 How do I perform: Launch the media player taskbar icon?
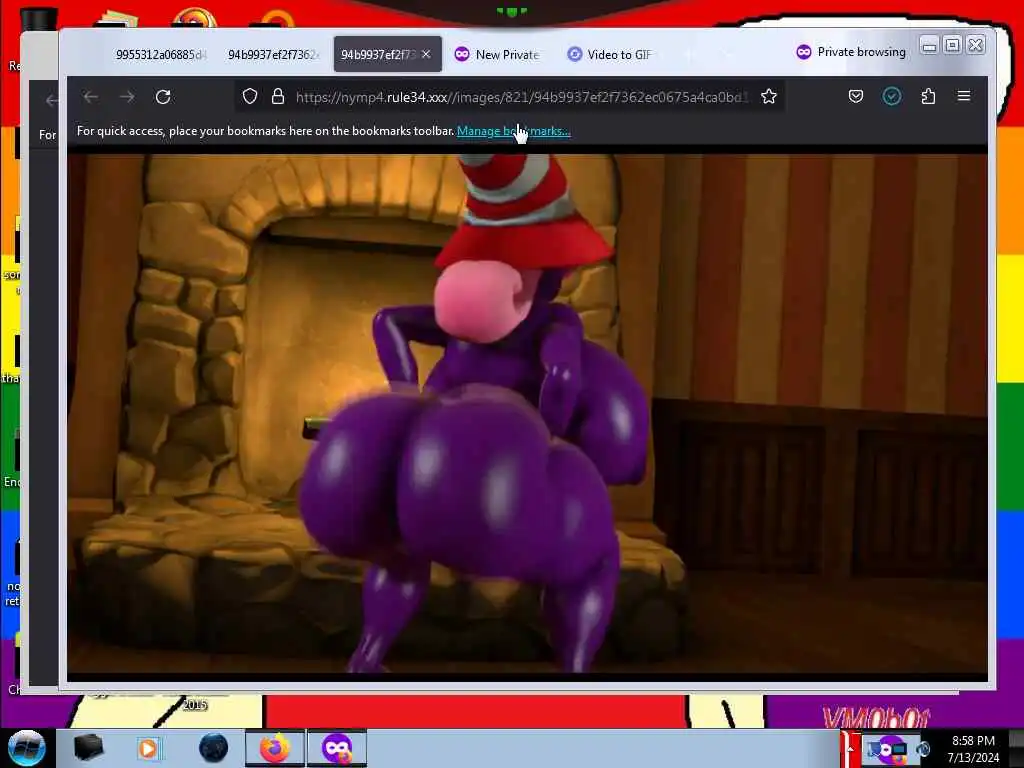click(148, 748)
